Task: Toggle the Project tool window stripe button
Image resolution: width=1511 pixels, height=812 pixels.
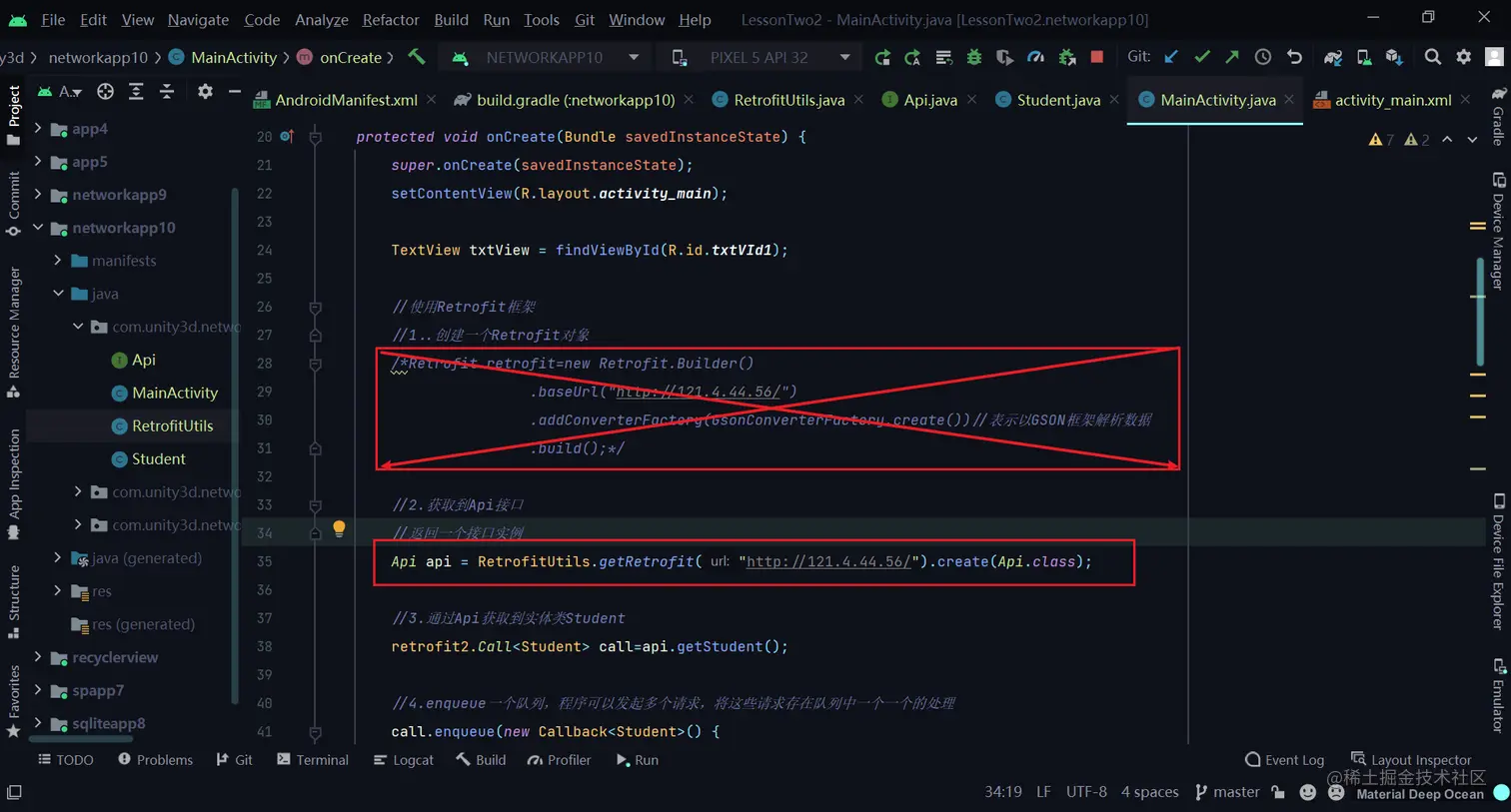Action: [x=13, y=114]
